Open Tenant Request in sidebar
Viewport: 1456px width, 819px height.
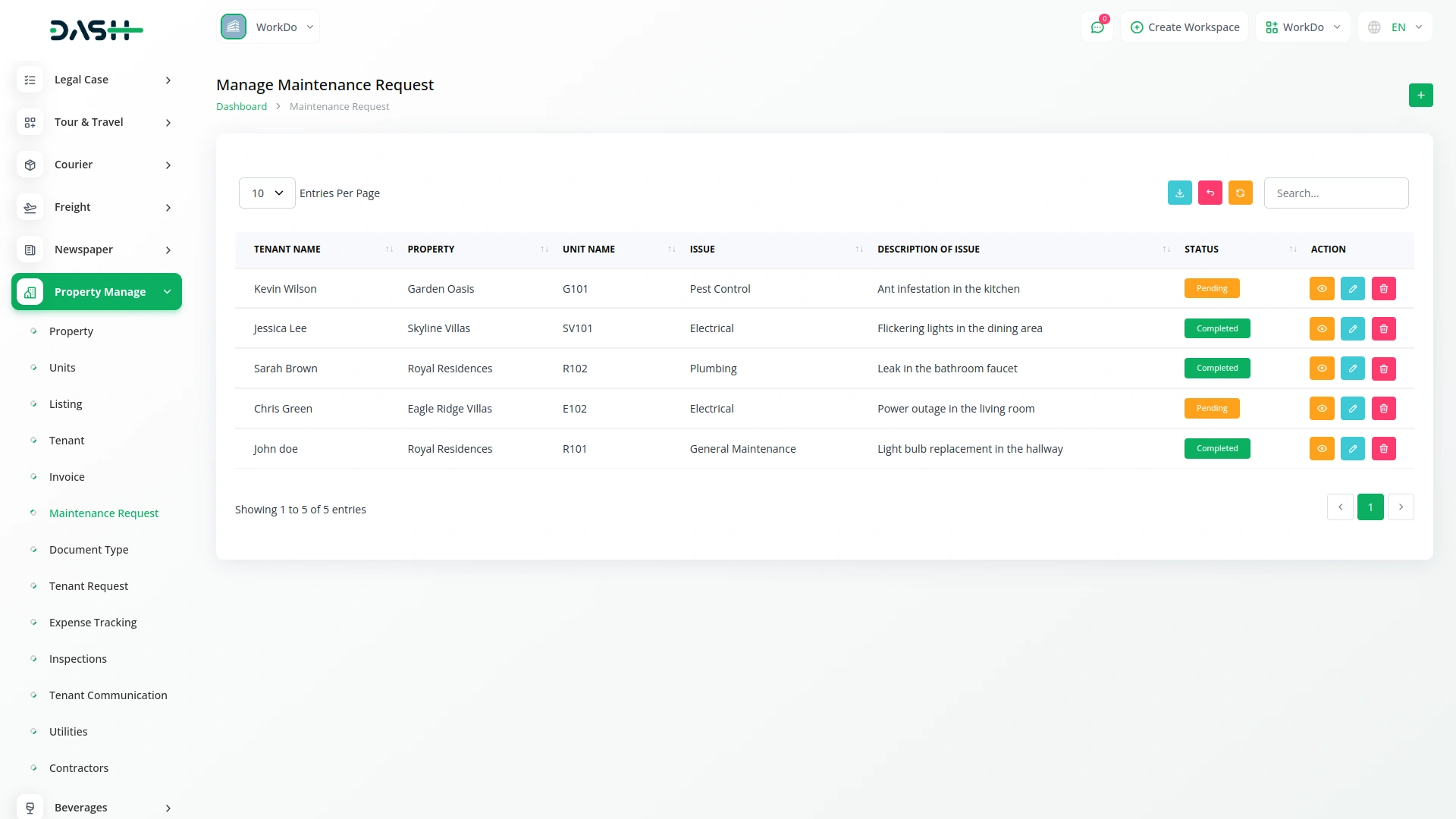(x=89, y=586)
